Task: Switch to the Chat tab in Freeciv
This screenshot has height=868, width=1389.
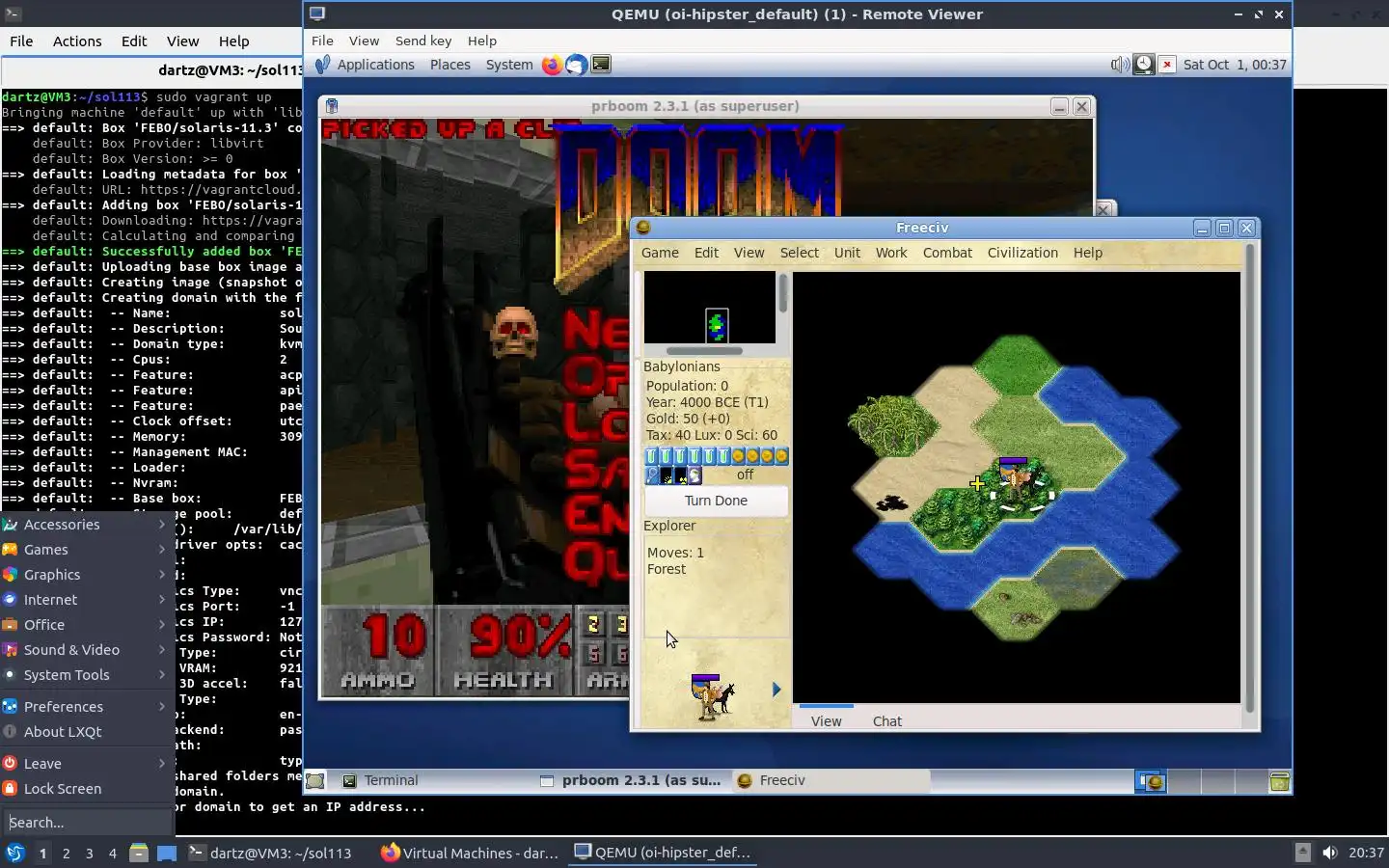Action: coord(887,721)
